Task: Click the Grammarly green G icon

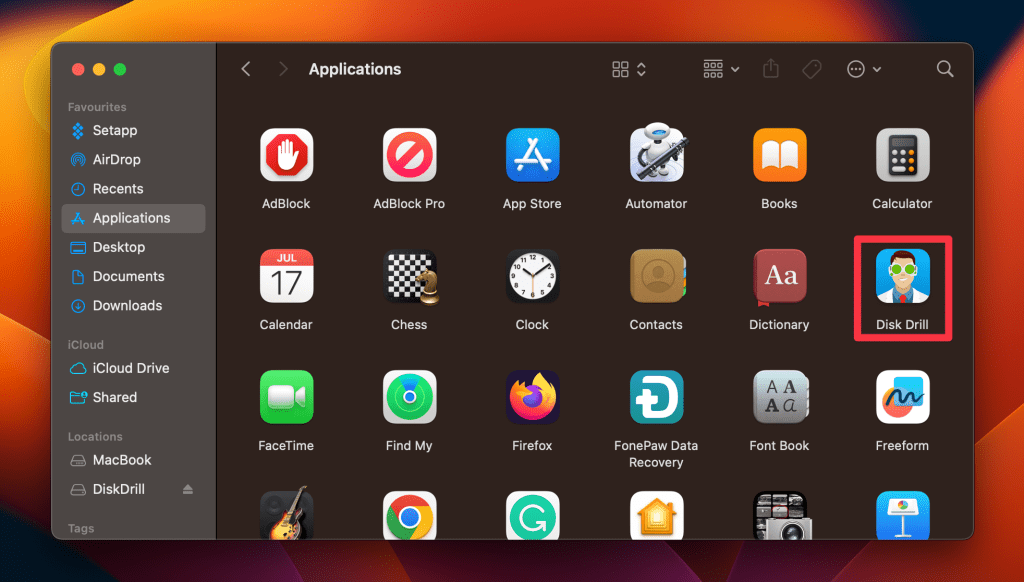Action: coord(532,515)
